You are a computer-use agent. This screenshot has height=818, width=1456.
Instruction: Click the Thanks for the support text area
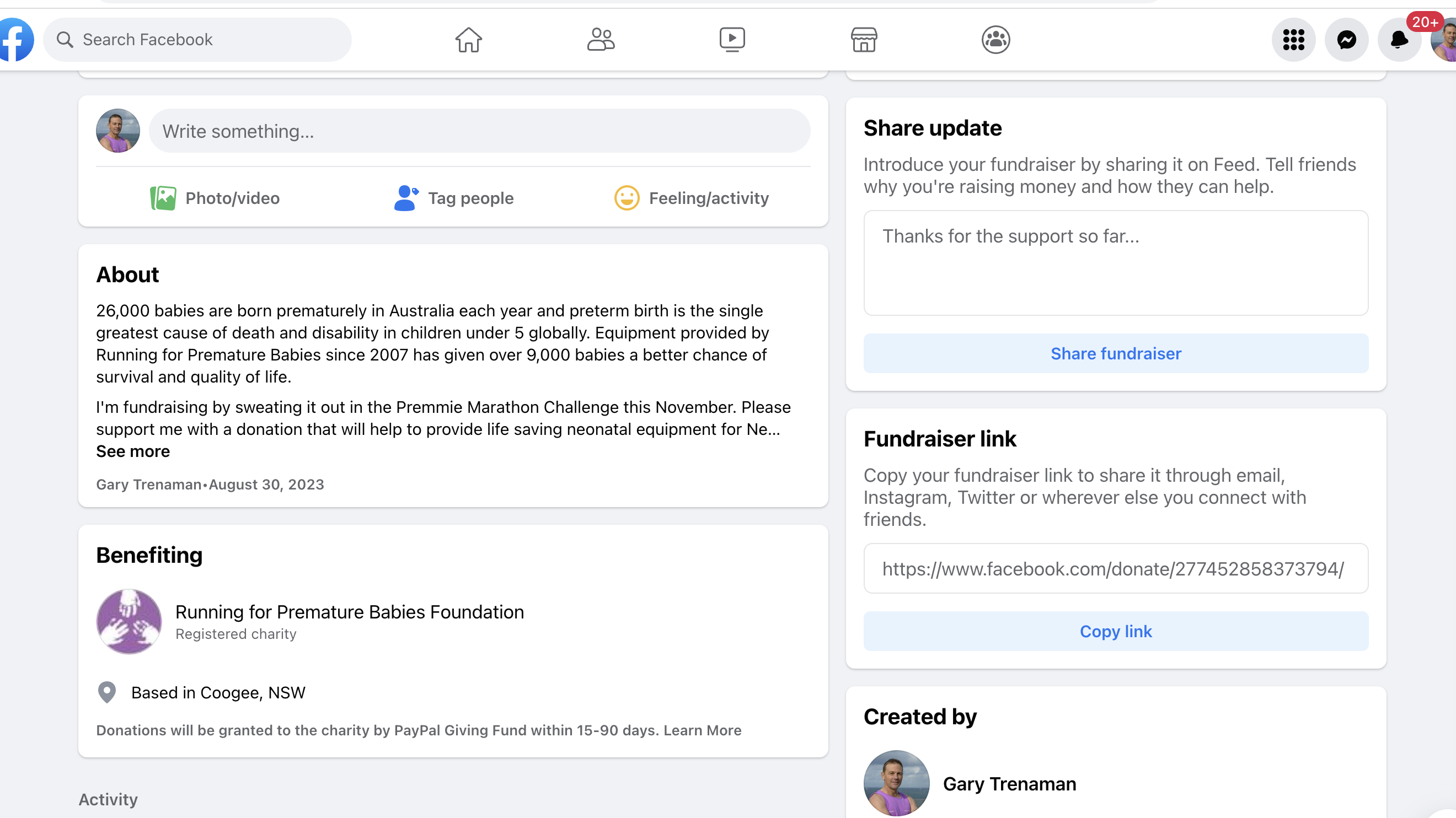tap(1116, 263)
